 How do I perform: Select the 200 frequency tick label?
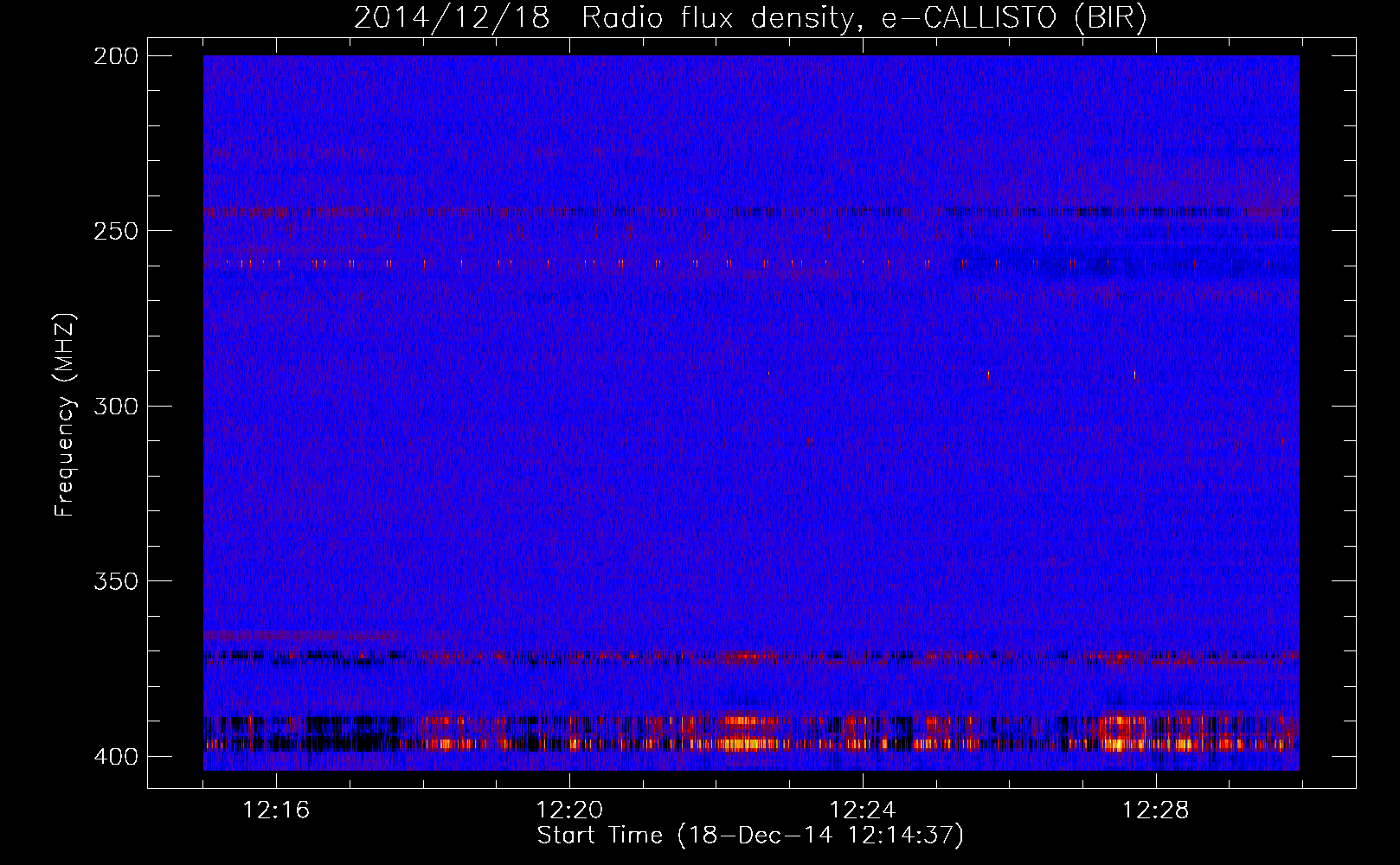tap(115, 56)
